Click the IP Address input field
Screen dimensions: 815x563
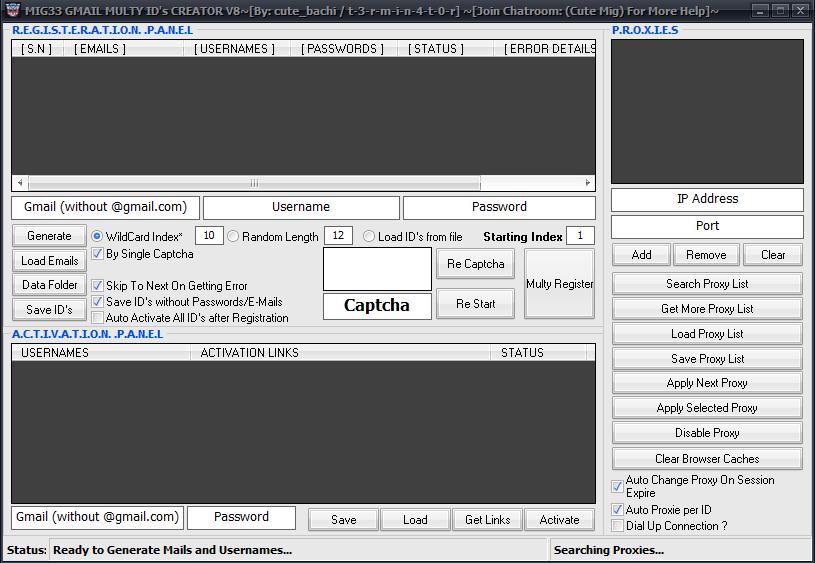coord(707,200)
